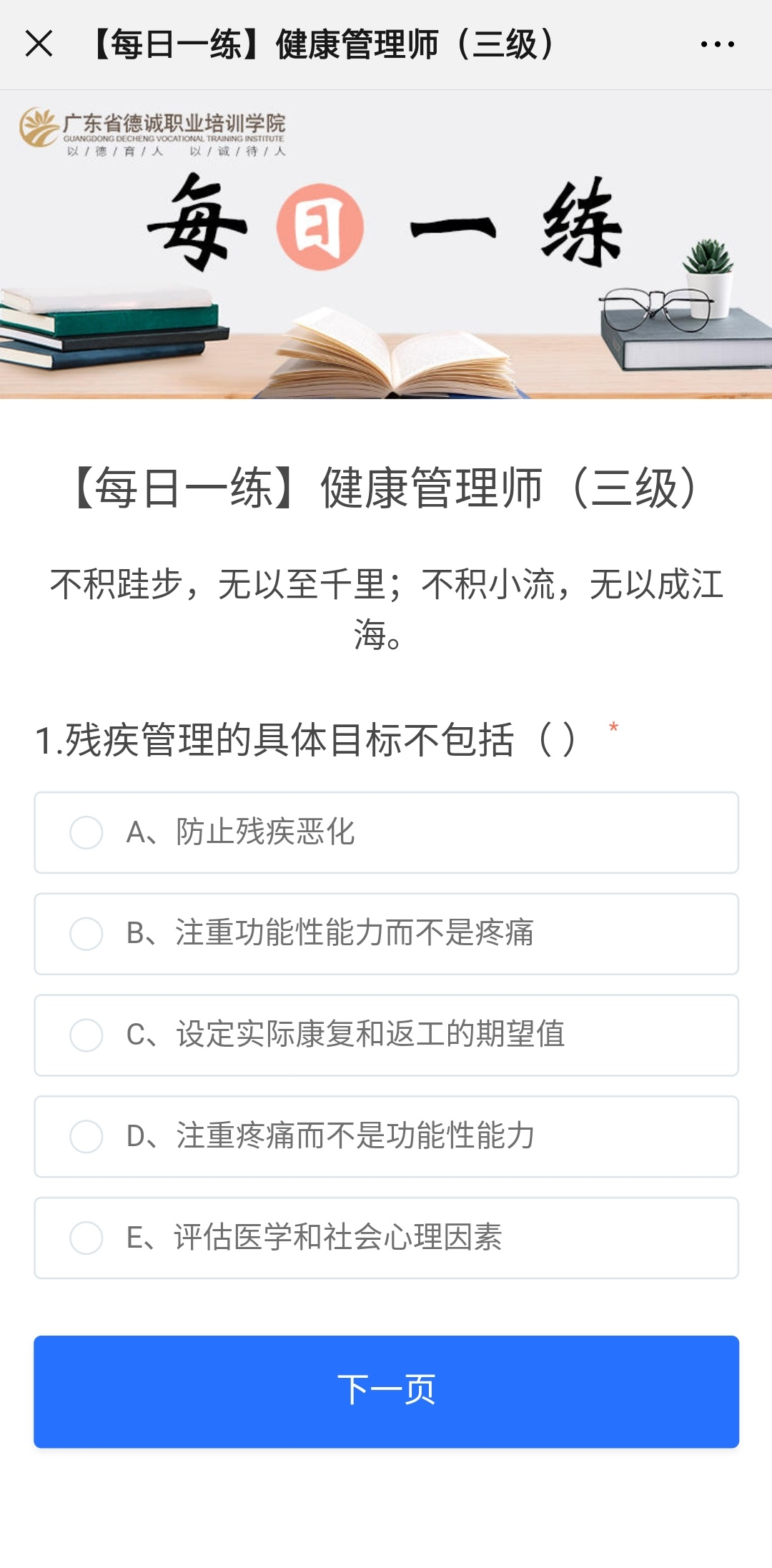Click the form heading below the banner

pyautogui.click(x=386, y=488)
